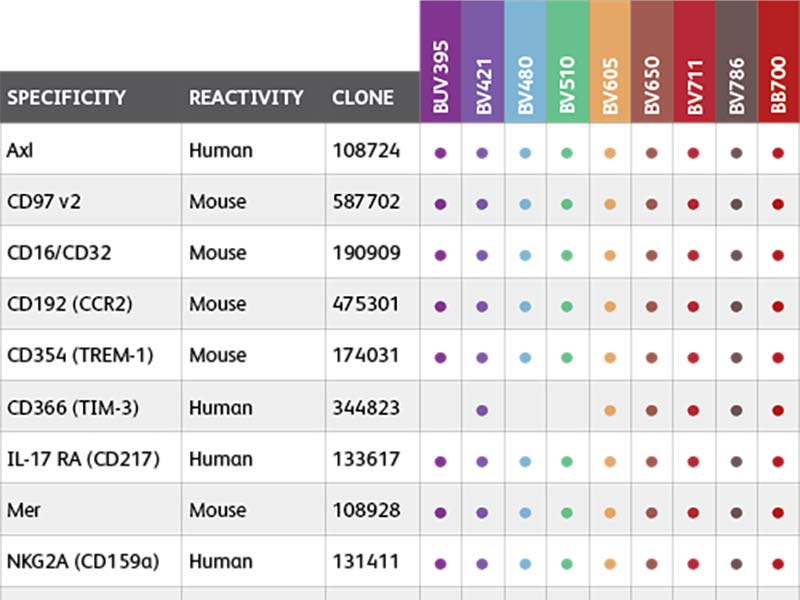The height and width of the screenshot is (600, 800).
Task: Select clone number 174031
Action: (365, 355)
